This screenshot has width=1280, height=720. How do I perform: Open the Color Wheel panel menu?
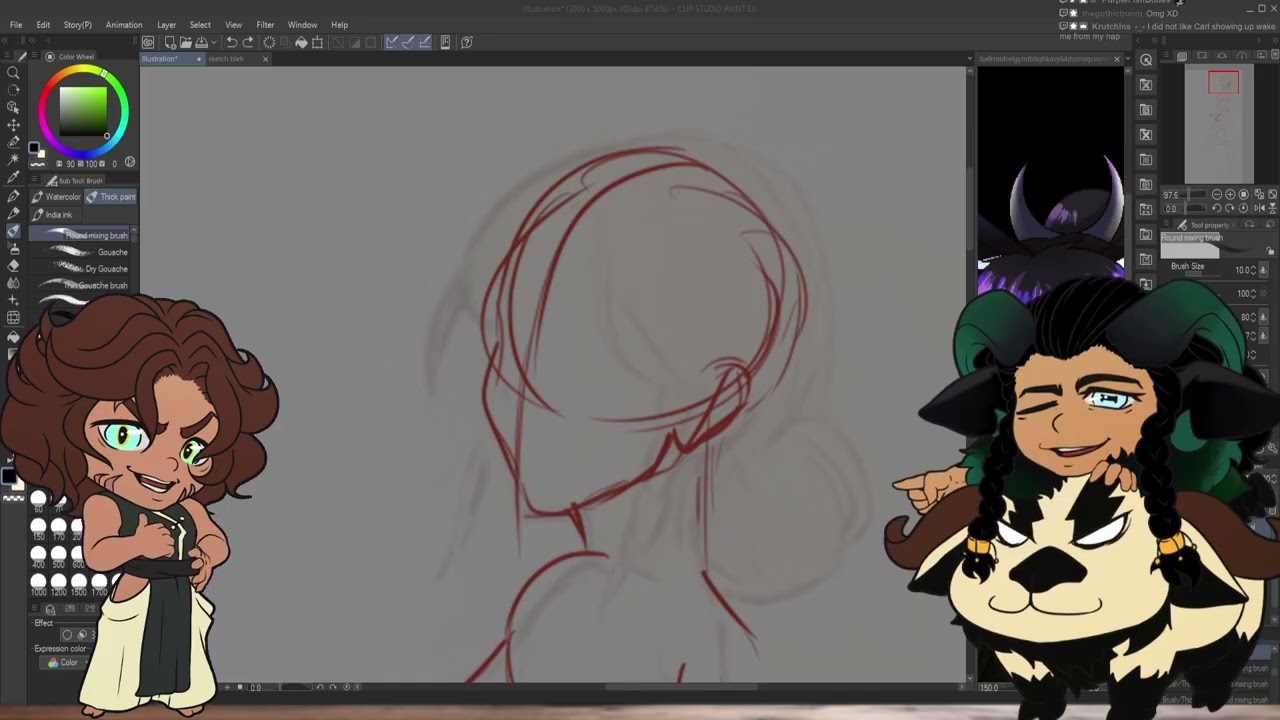click(35, 57)
